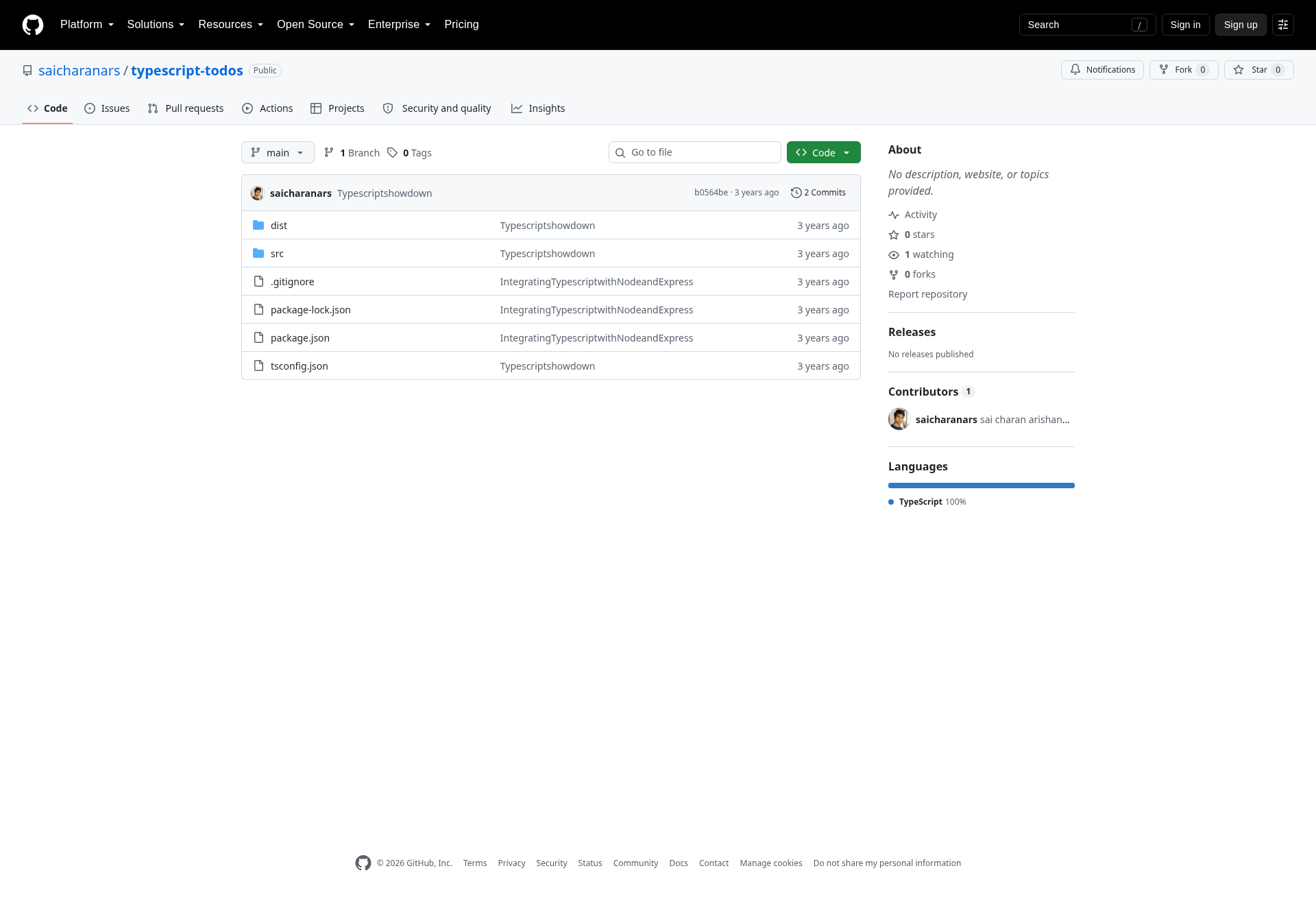The width and height of the screenshot is (1316, 899).
Task: Click the header Search box
Action: (1088, 25)
